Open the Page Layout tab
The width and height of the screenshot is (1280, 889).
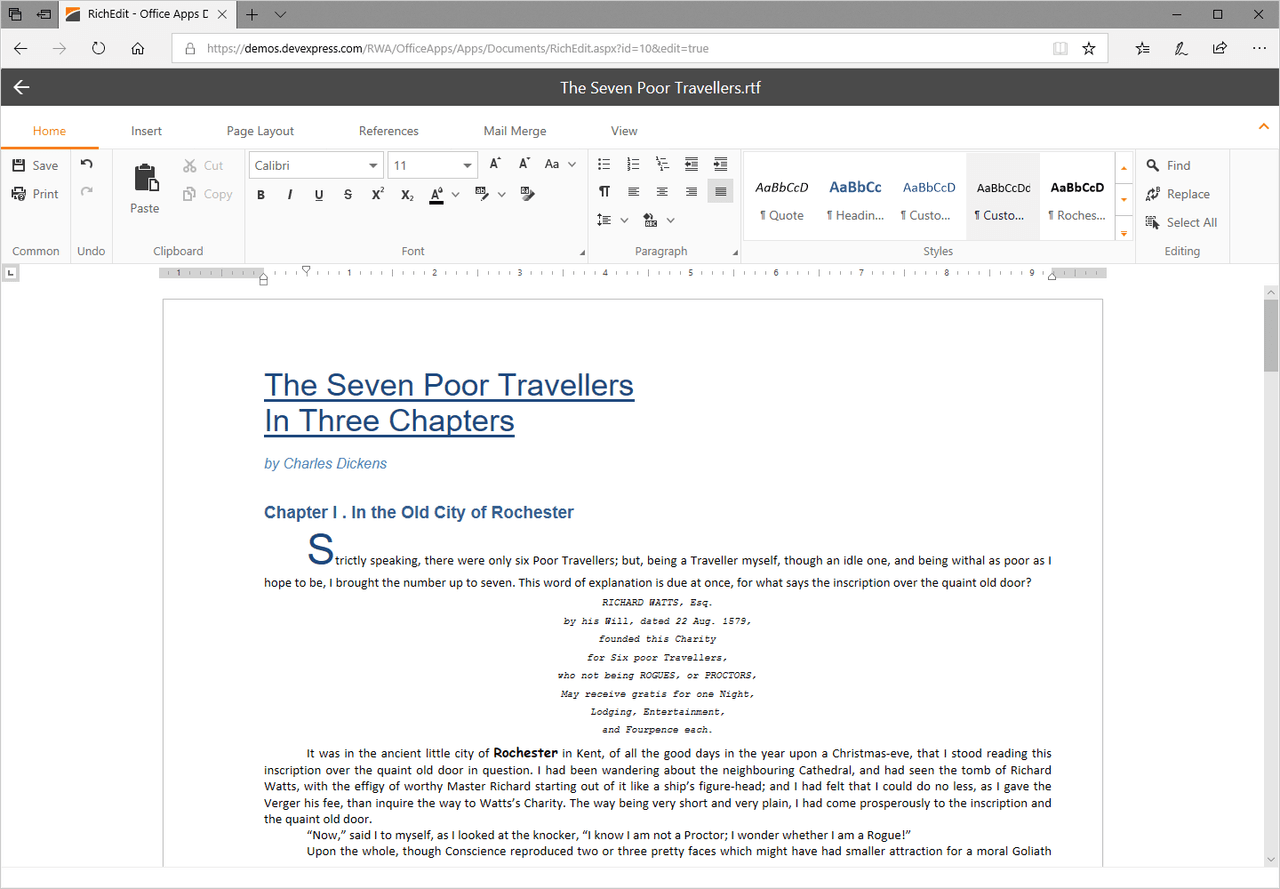click(260, 131)
